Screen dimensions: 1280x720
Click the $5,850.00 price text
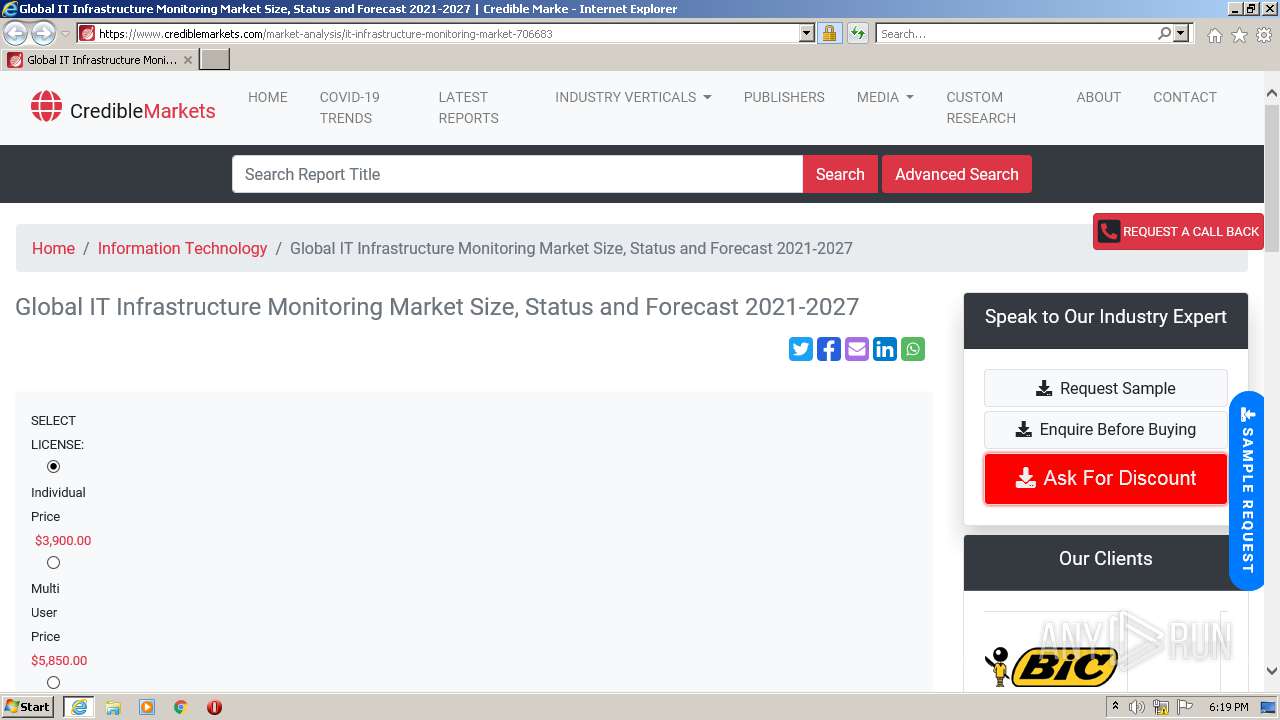[59, 660]
